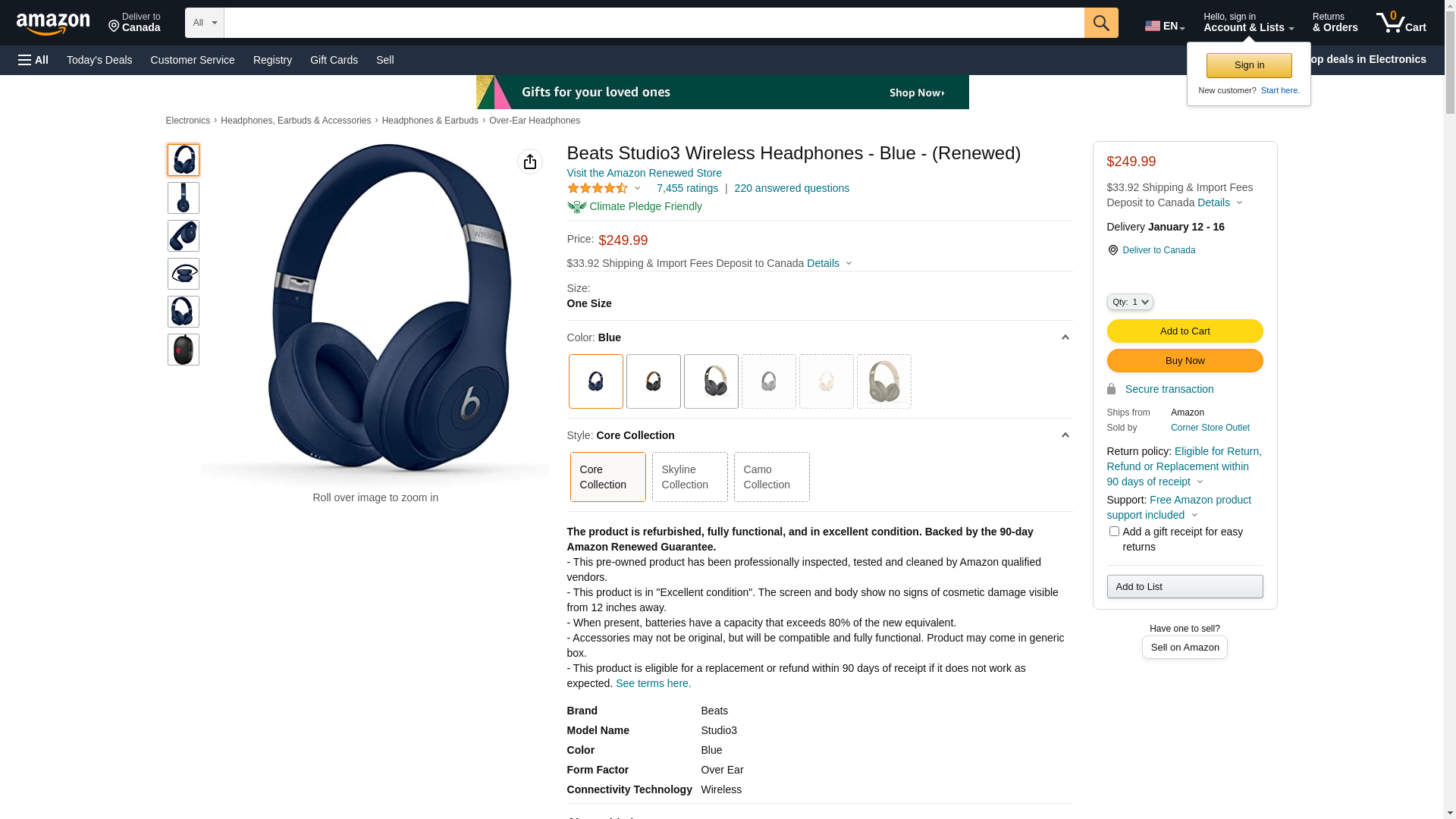Open the Gift Cards menu item

coord(334,60)
